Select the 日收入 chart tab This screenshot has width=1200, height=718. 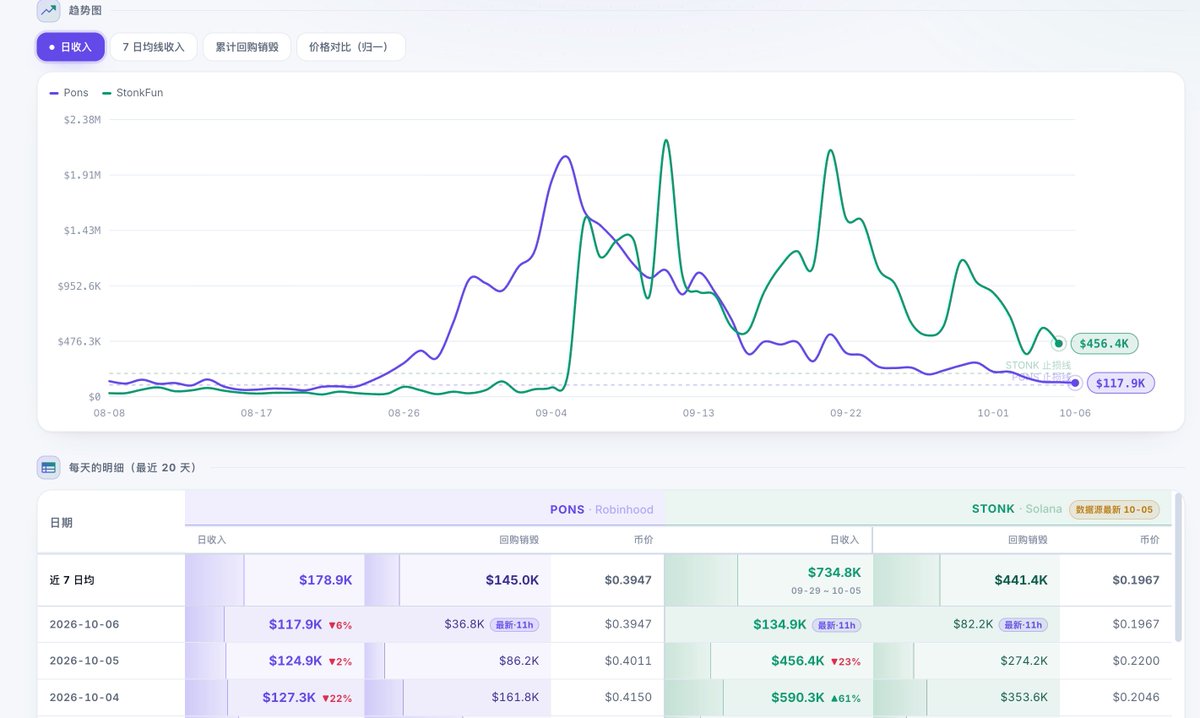70,47
